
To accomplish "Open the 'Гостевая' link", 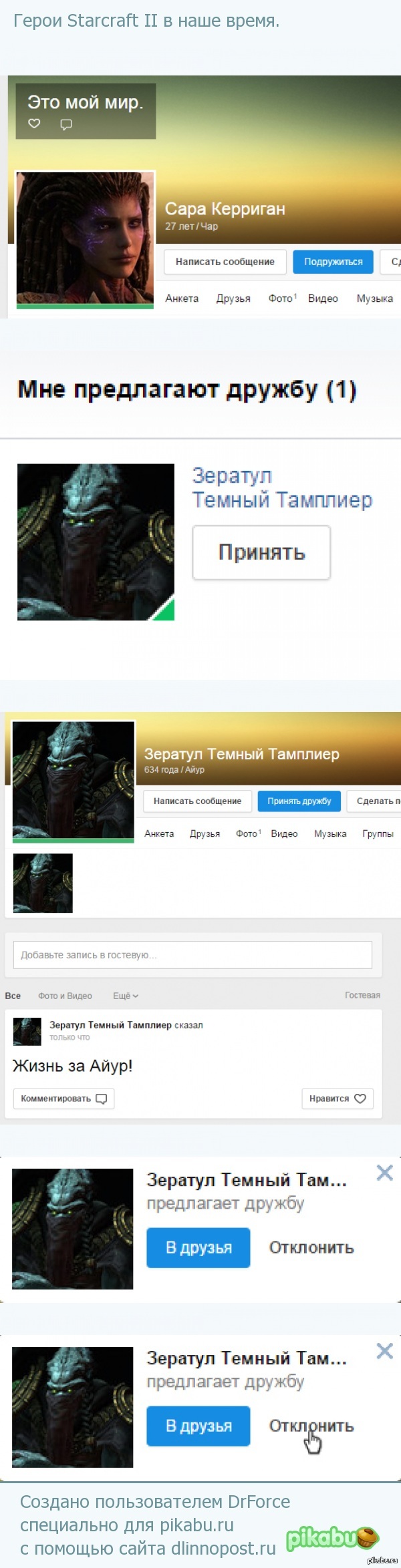I will (x=362, y=995).
